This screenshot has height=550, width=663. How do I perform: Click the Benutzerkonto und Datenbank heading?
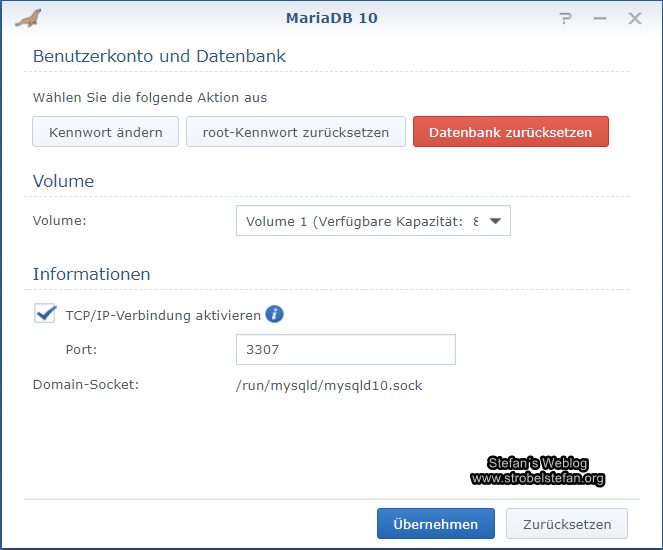click(x=159, y=56)
